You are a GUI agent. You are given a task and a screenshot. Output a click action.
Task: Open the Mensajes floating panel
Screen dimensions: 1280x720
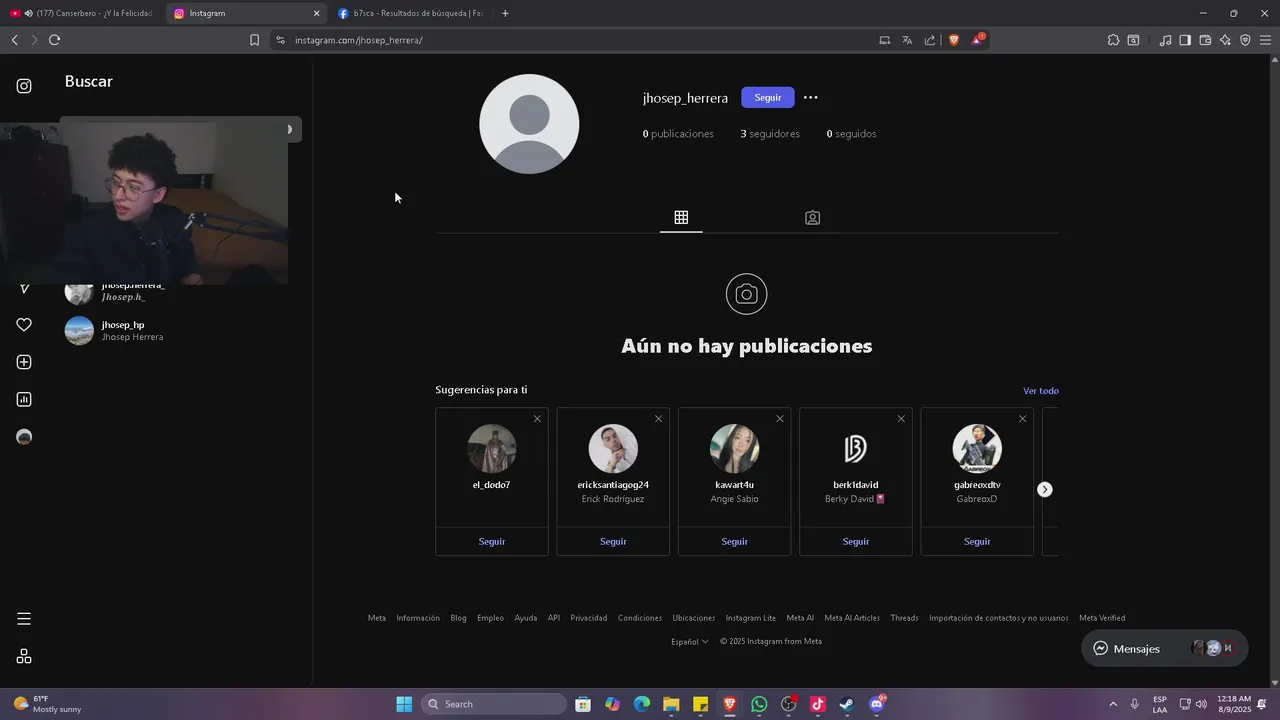click(1164, 648)
